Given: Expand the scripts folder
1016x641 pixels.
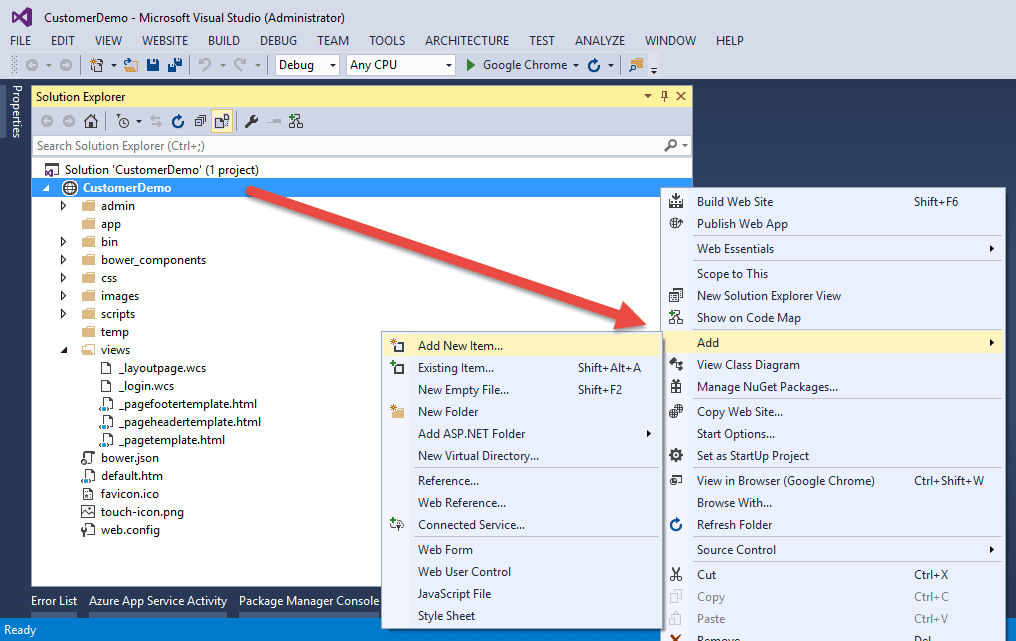Looking at the screenshot, I should click(x=64, y=314).
